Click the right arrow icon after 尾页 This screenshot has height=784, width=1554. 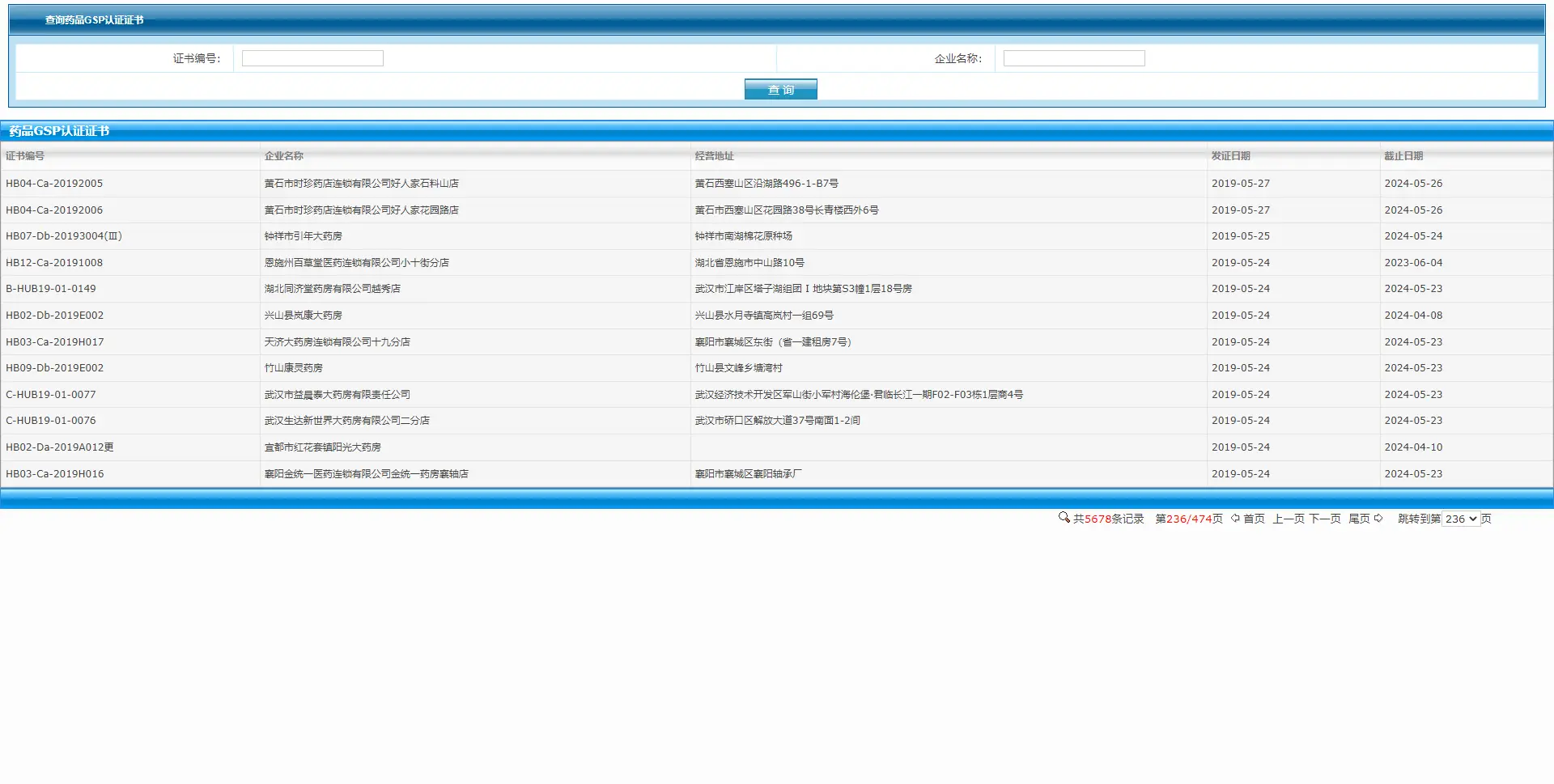[x=1378, y=519]
